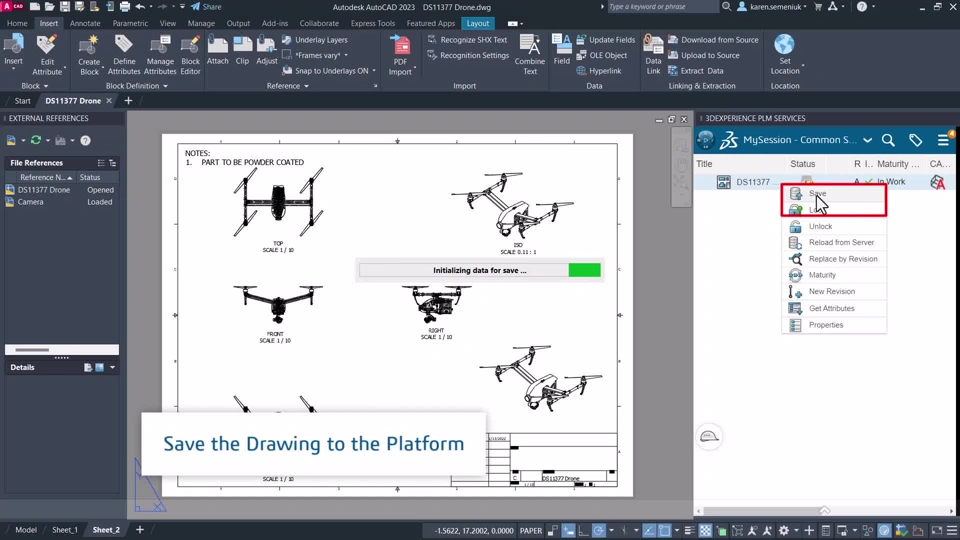Screen dimensions: 960x540
Task: Toggle object snap in status bar
Action: coord(664,531)
